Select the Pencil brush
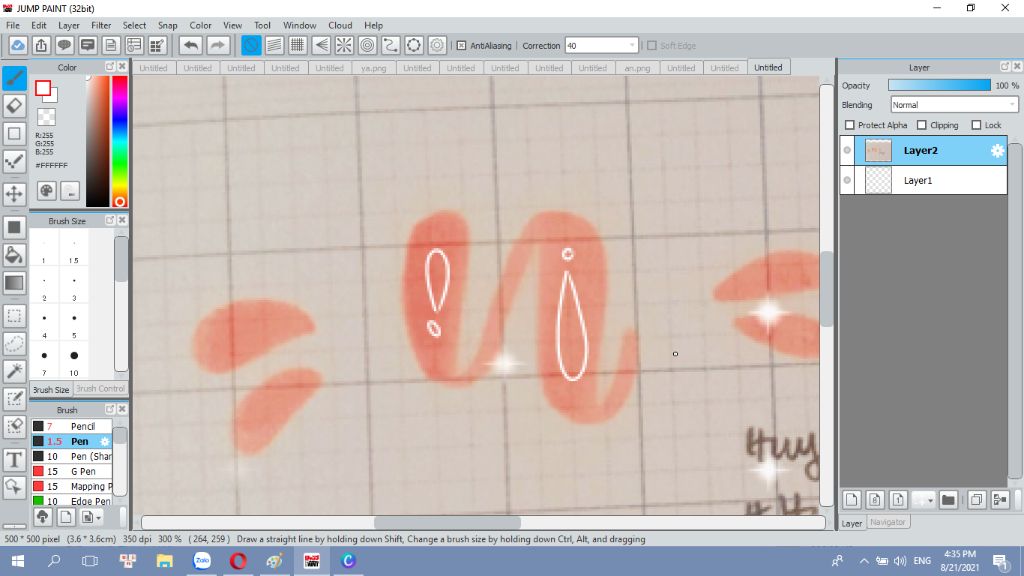 [72, 426]
